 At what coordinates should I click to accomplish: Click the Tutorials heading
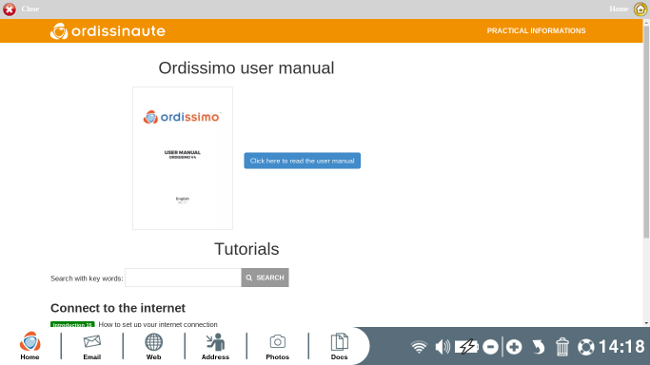point(247,249)
